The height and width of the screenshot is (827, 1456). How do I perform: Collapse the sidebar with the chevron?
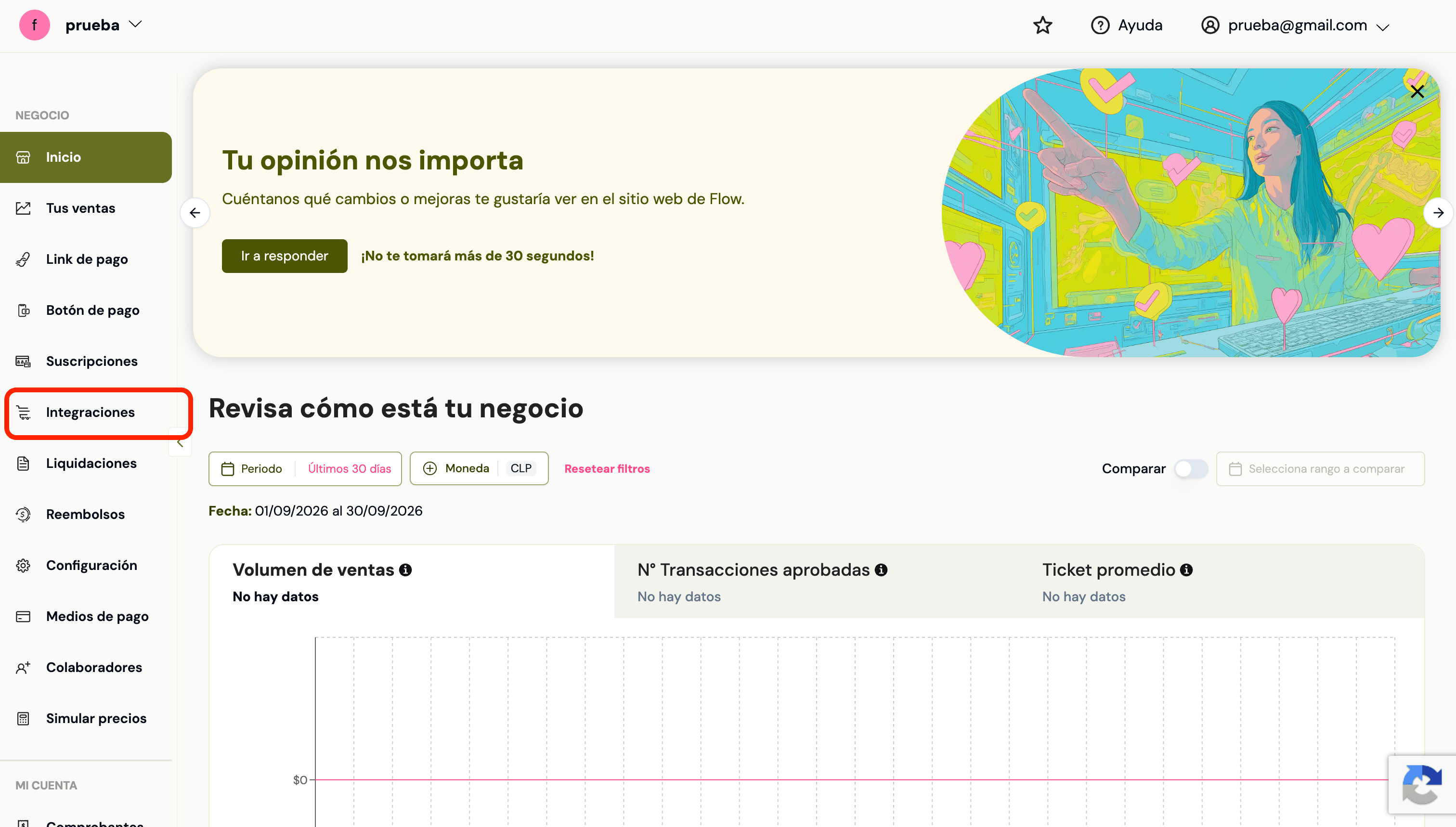coord(180,443)
